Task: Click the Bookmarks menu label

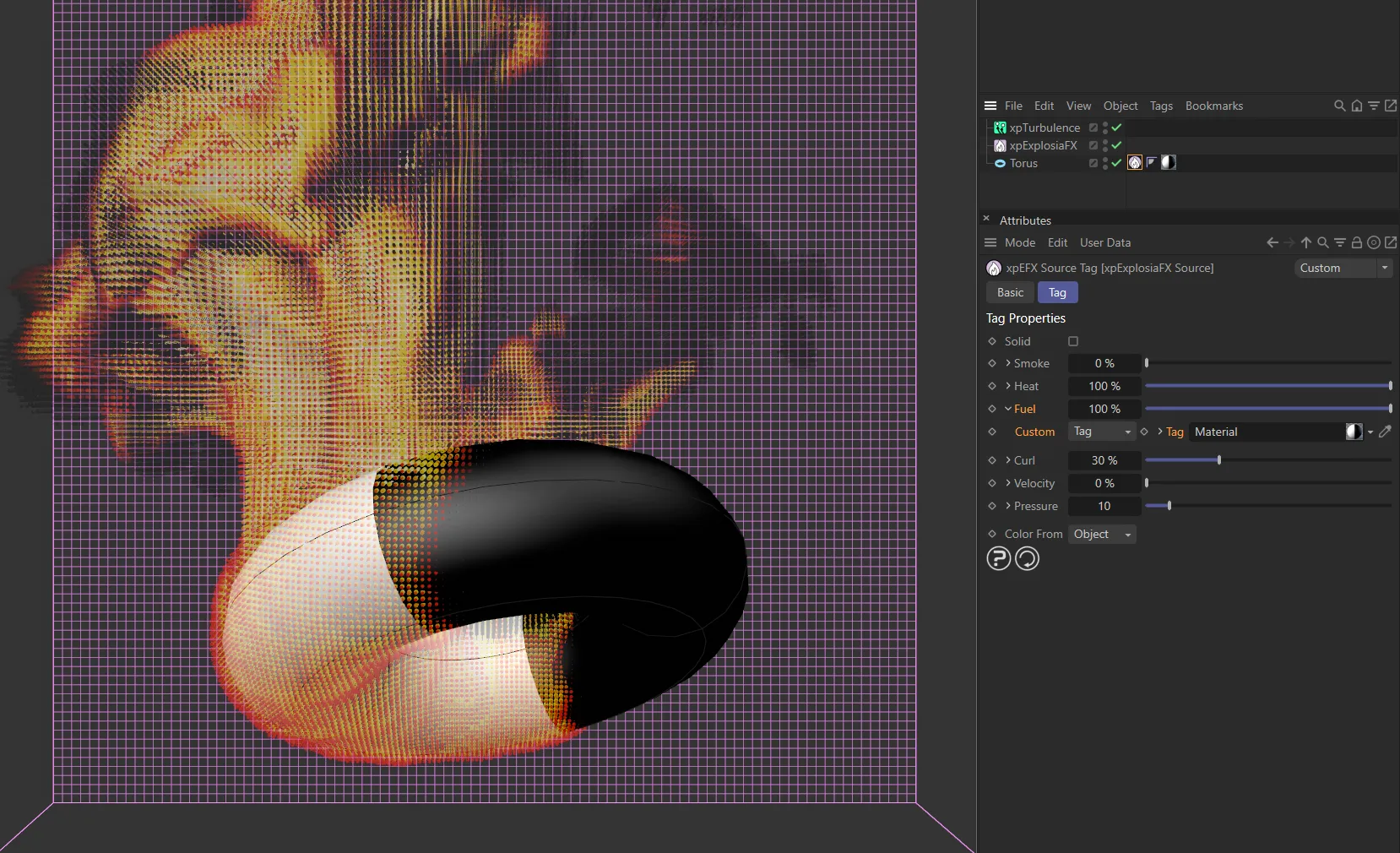Action: [x=1214, y=106]
